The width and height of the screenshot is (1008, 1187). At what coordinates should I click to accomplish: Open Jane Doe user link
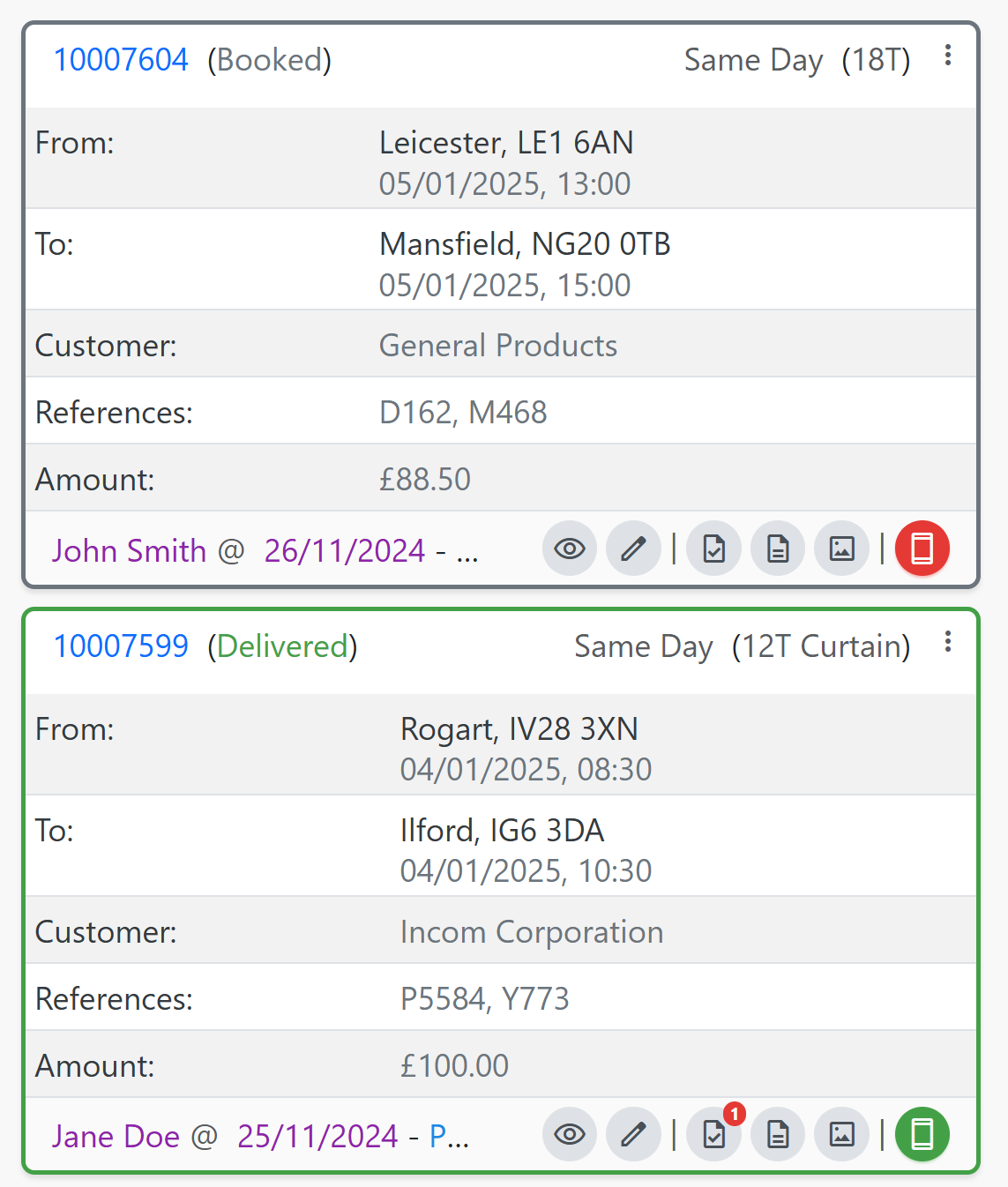[116, 1137]
